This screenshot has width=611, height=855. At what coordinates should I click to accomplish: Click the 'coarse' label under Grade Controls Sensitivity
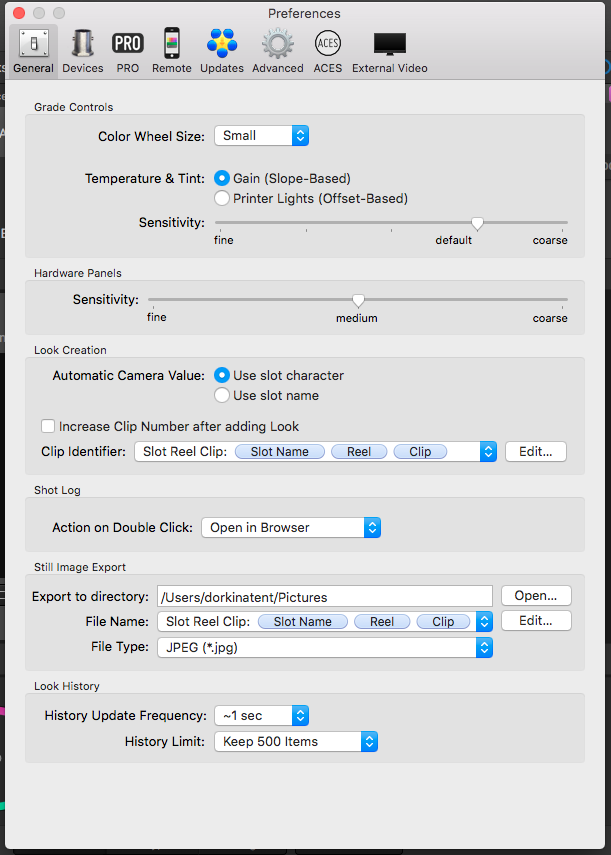[x=550, y=240]
